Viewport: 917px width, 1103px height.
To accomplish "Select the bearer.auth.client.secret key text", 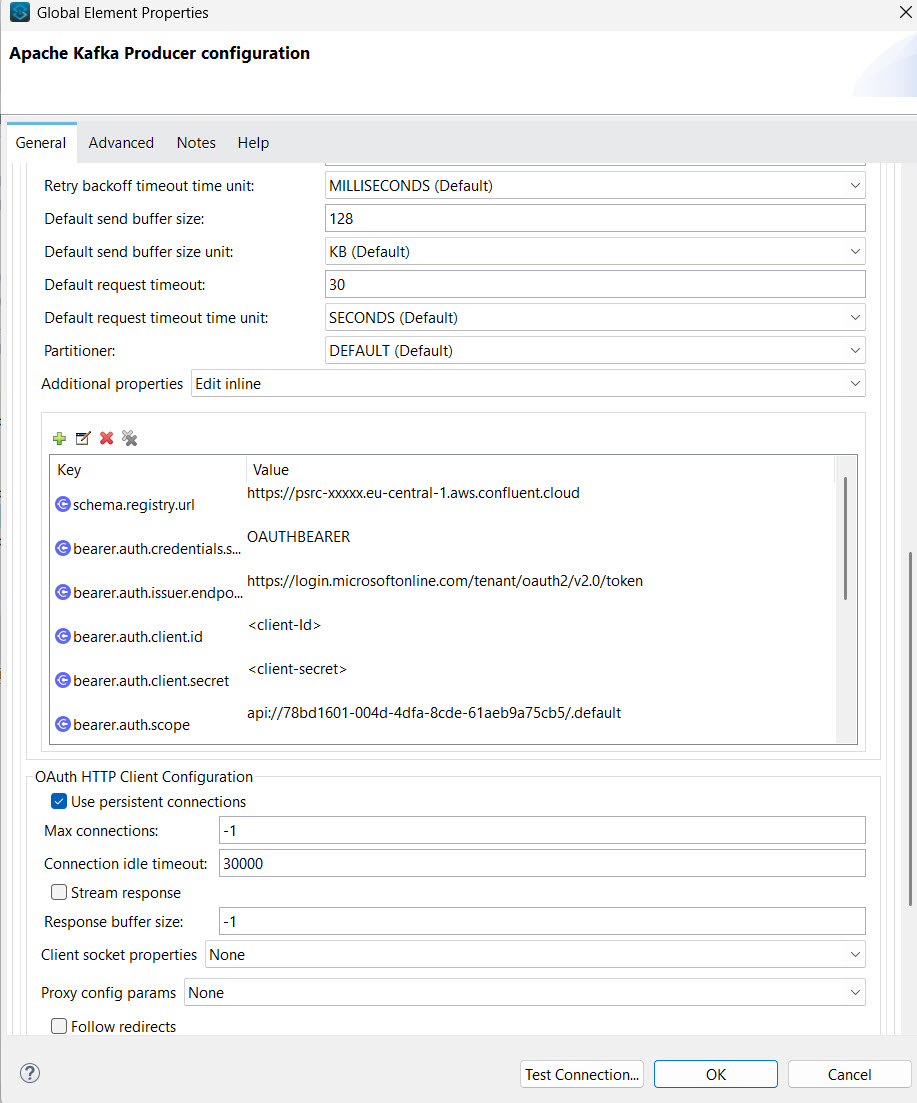I will tap(151, 680).
